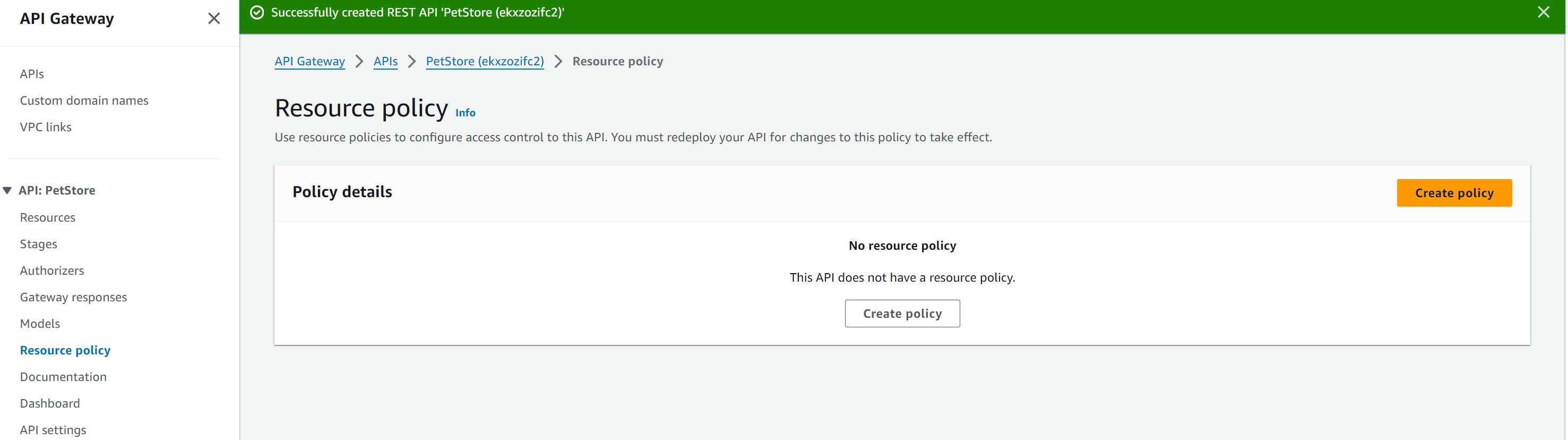Click the orange Create policy button
Viewport: 1568px width, 440px height.
(x=1453, y=192)
